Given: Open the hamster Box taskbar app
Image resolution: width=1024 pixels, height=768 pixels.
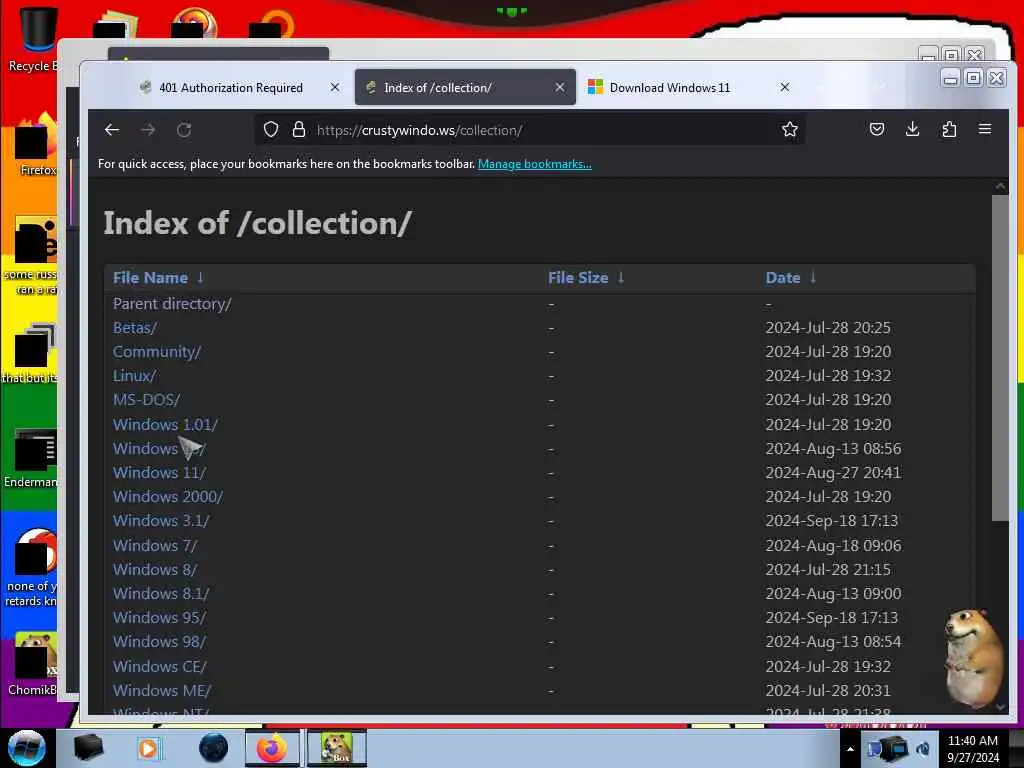Looking at the screenshot, I should pos(337,748).
